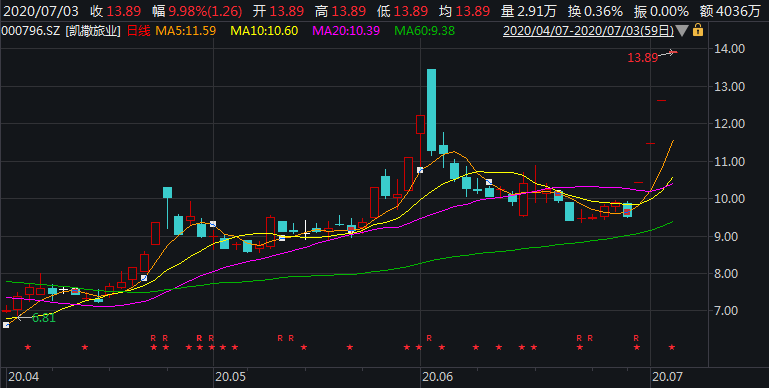Click the 6.81 low price annotation

[x=44, y=318]
